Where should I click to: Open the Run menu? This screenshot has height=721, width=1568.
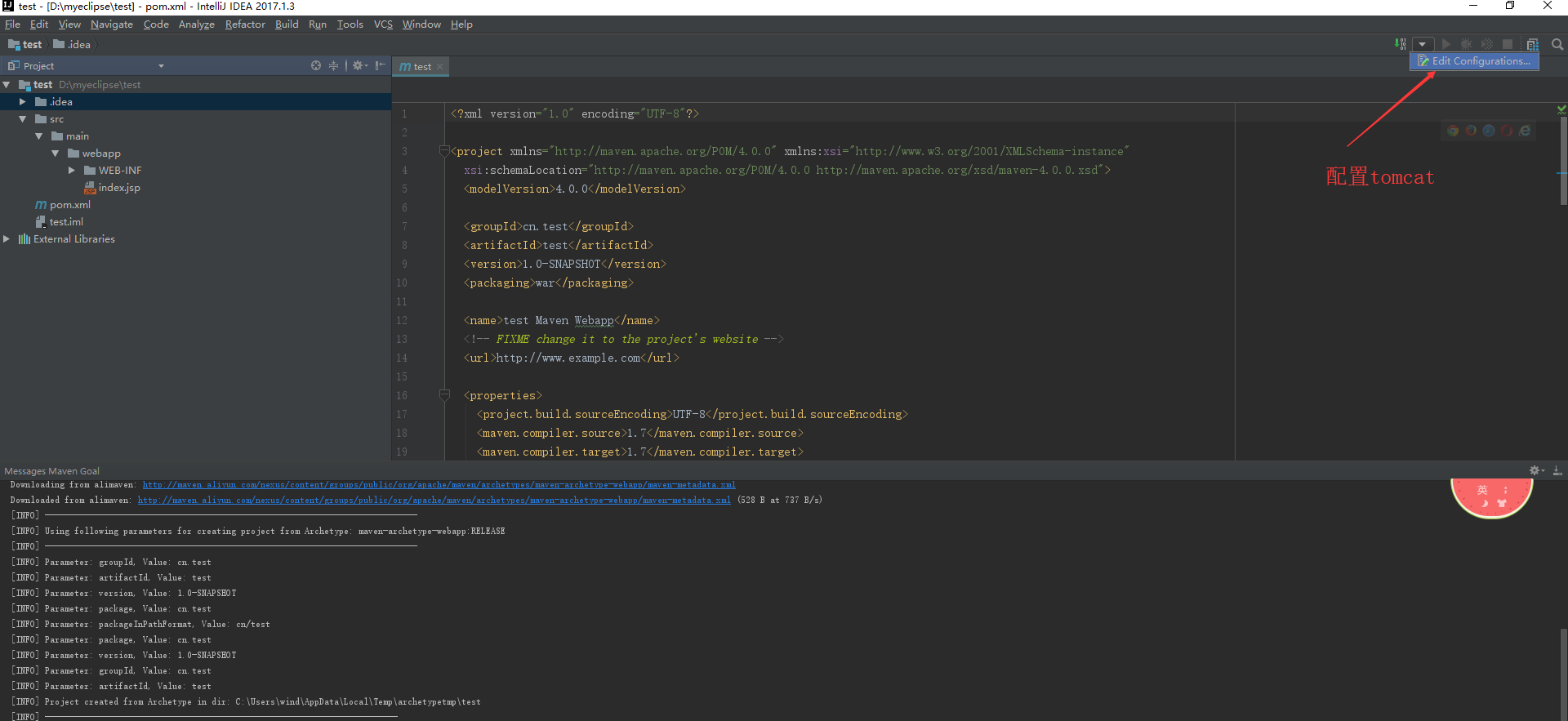(x=318, y=24)
